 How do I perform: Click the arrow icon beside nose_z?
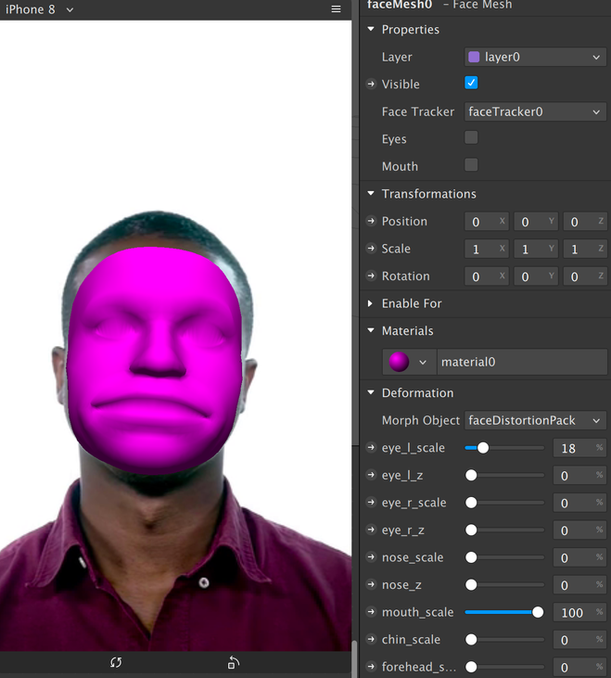point(371,585)
